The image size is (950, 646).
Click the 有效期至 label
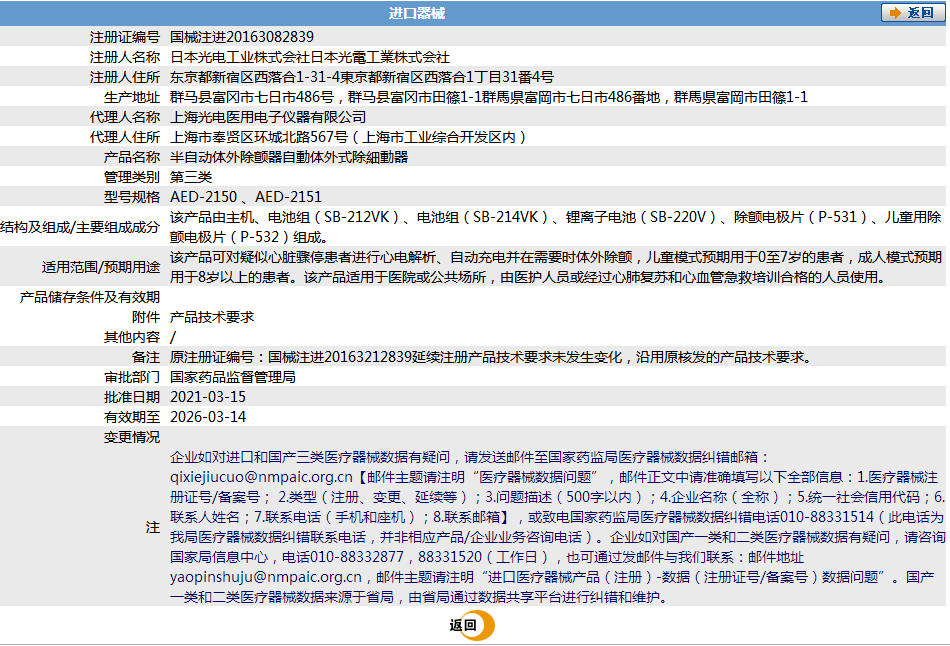[x=132, y=417]
